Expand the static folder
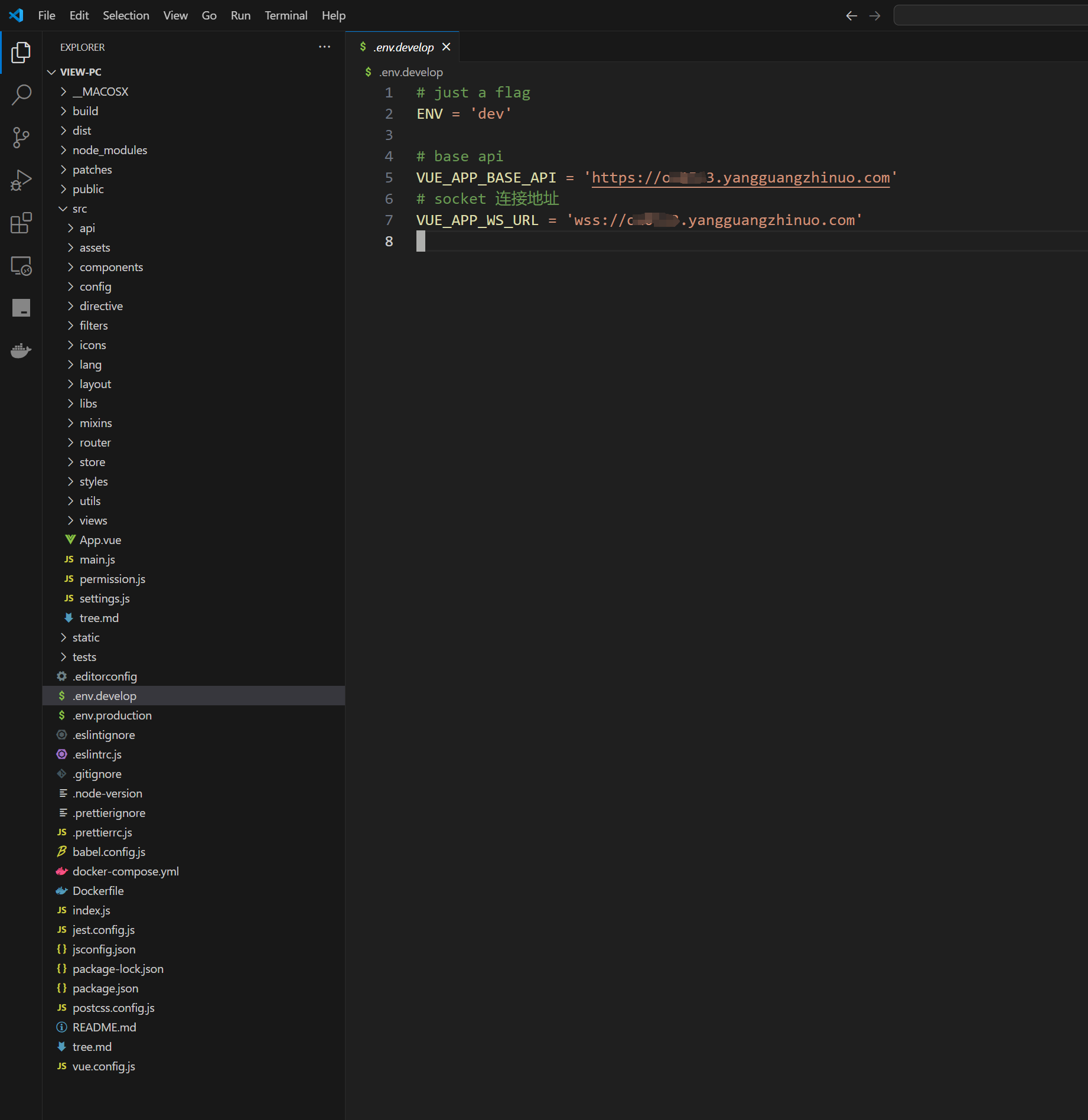 point(63,637)
